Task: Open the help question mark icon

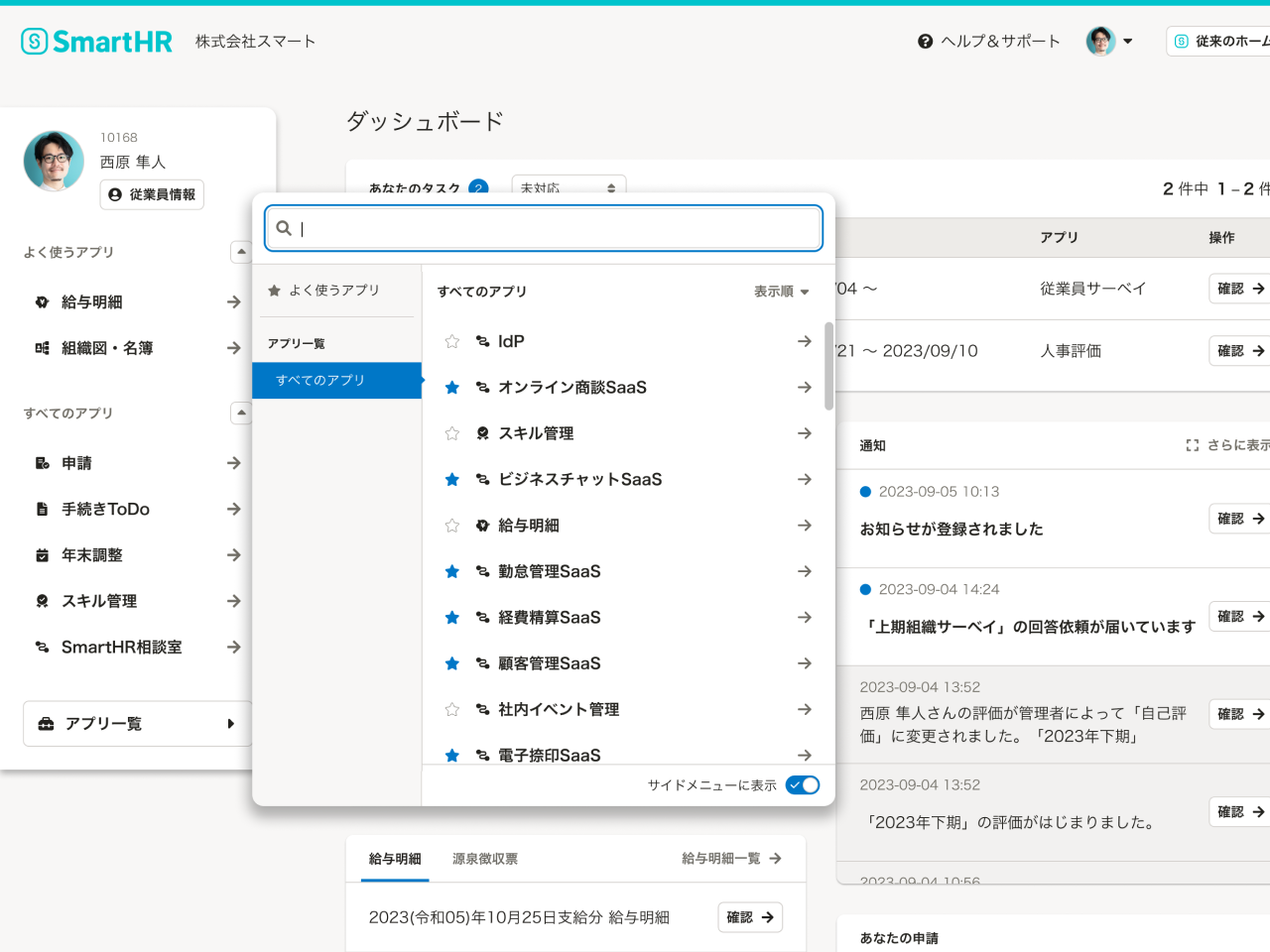Action: pos(926,42)
